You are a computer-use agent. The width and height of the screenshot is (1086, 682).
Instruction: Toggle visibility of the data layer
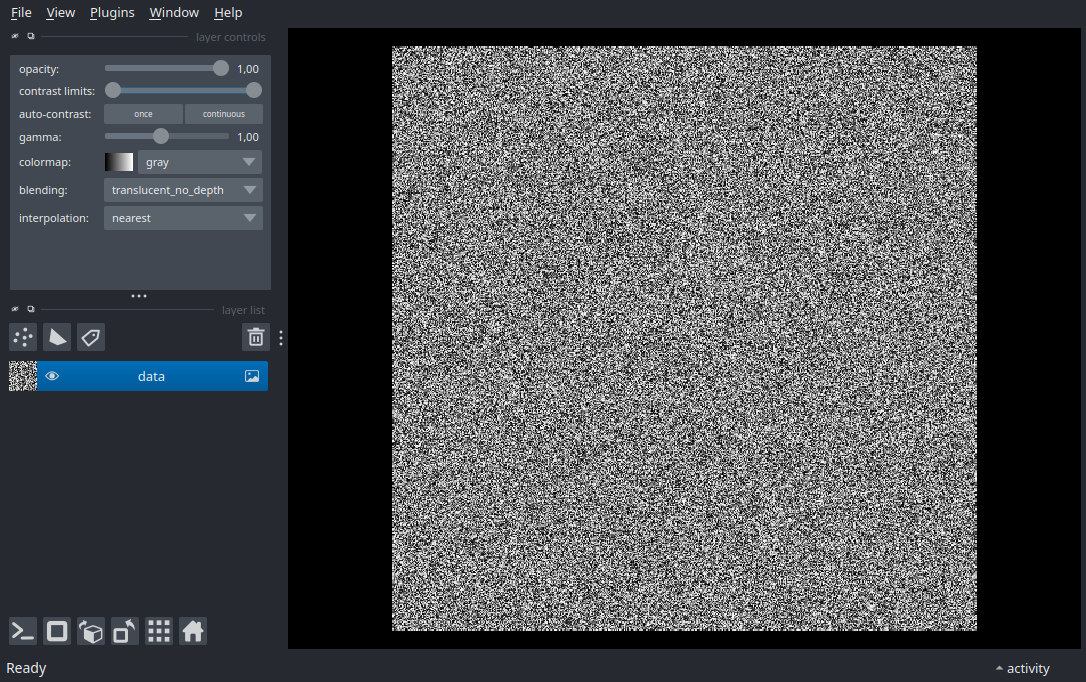pos(52,376)
